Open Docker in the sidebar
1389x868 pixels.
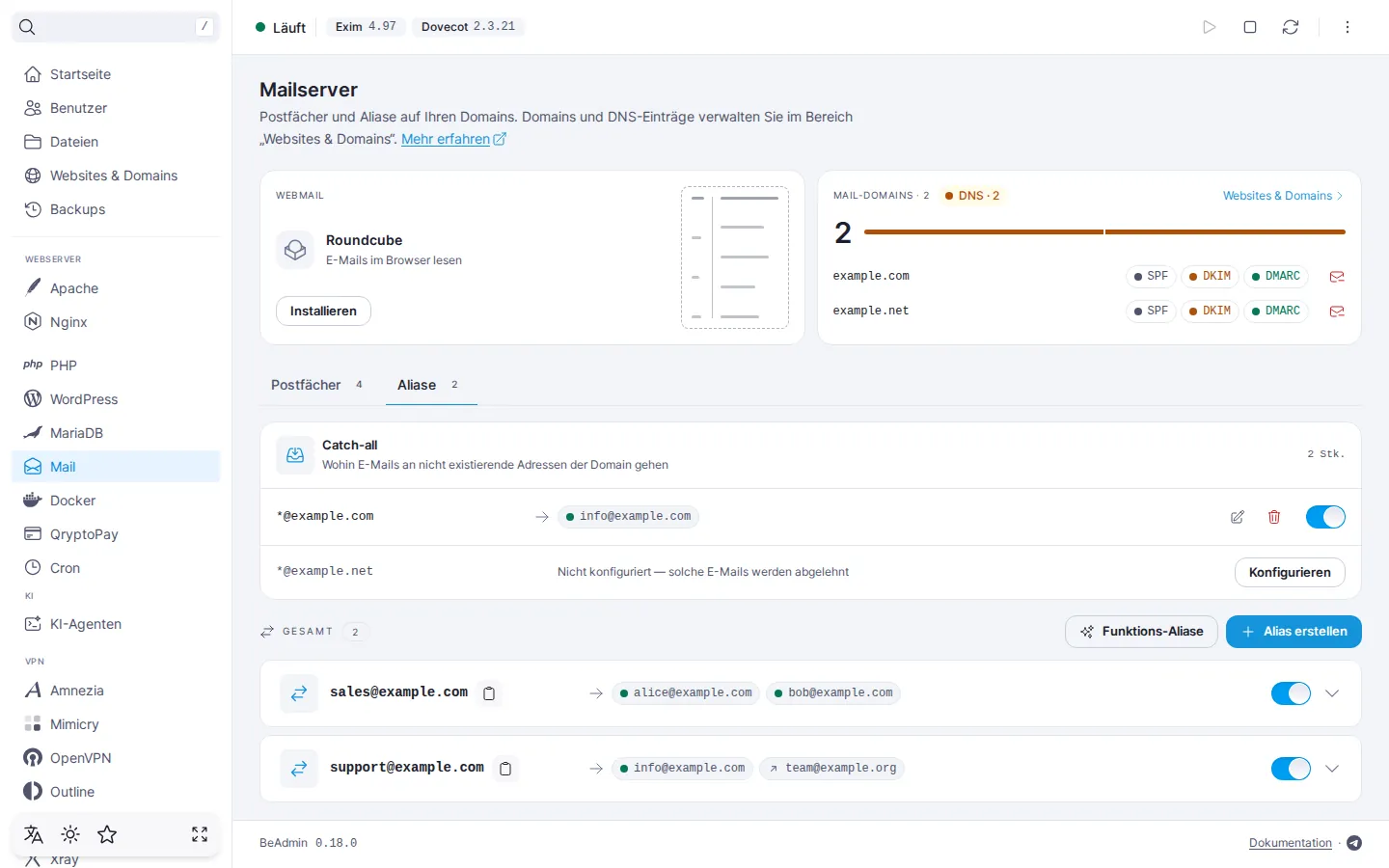116,501
